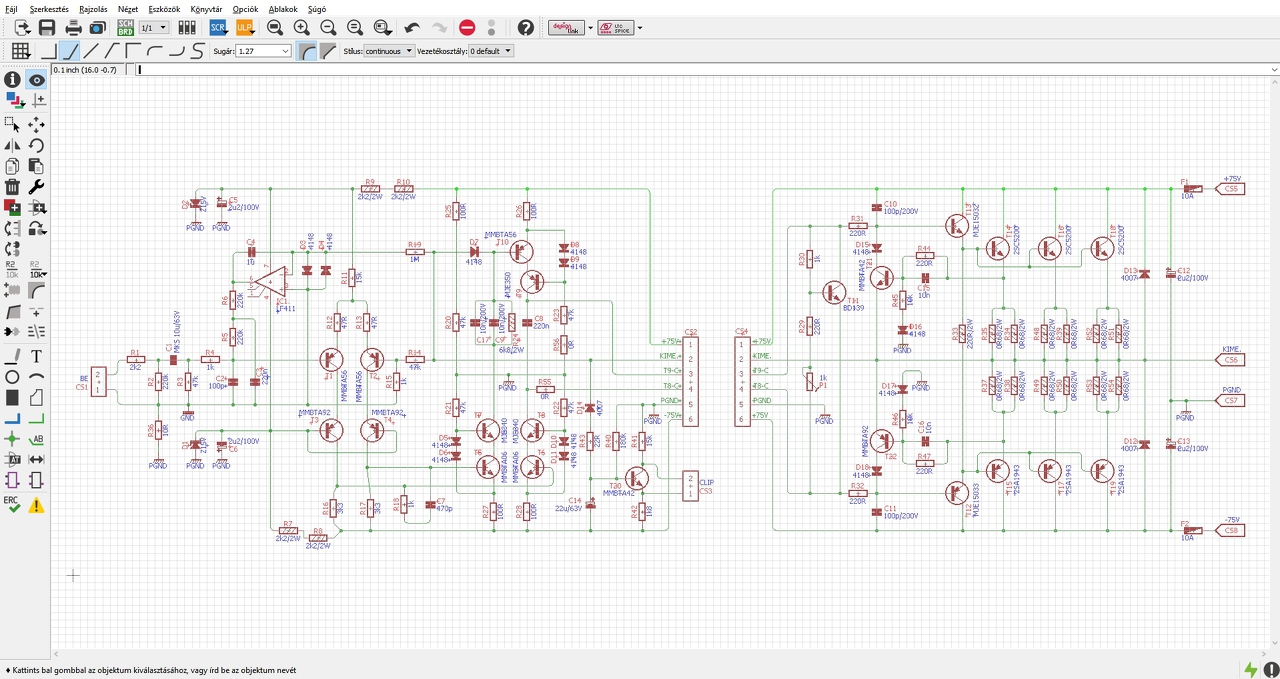1280x679 pixels.
Task: Select the Delete trash can tool
Action: tap(12, 187)
